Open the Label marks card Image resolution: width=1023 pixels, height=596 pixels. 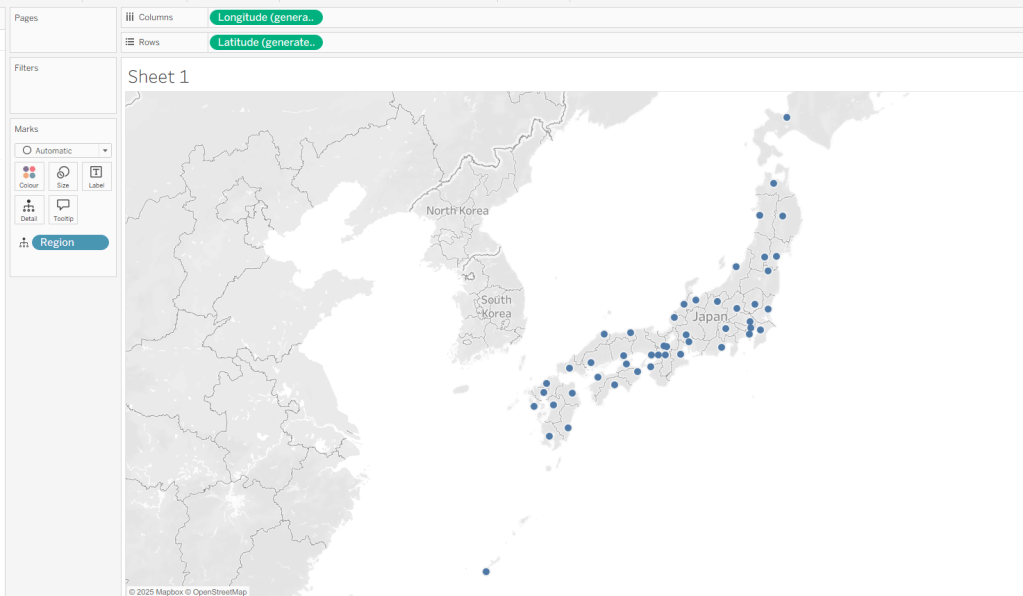click(x=96, y=176)
